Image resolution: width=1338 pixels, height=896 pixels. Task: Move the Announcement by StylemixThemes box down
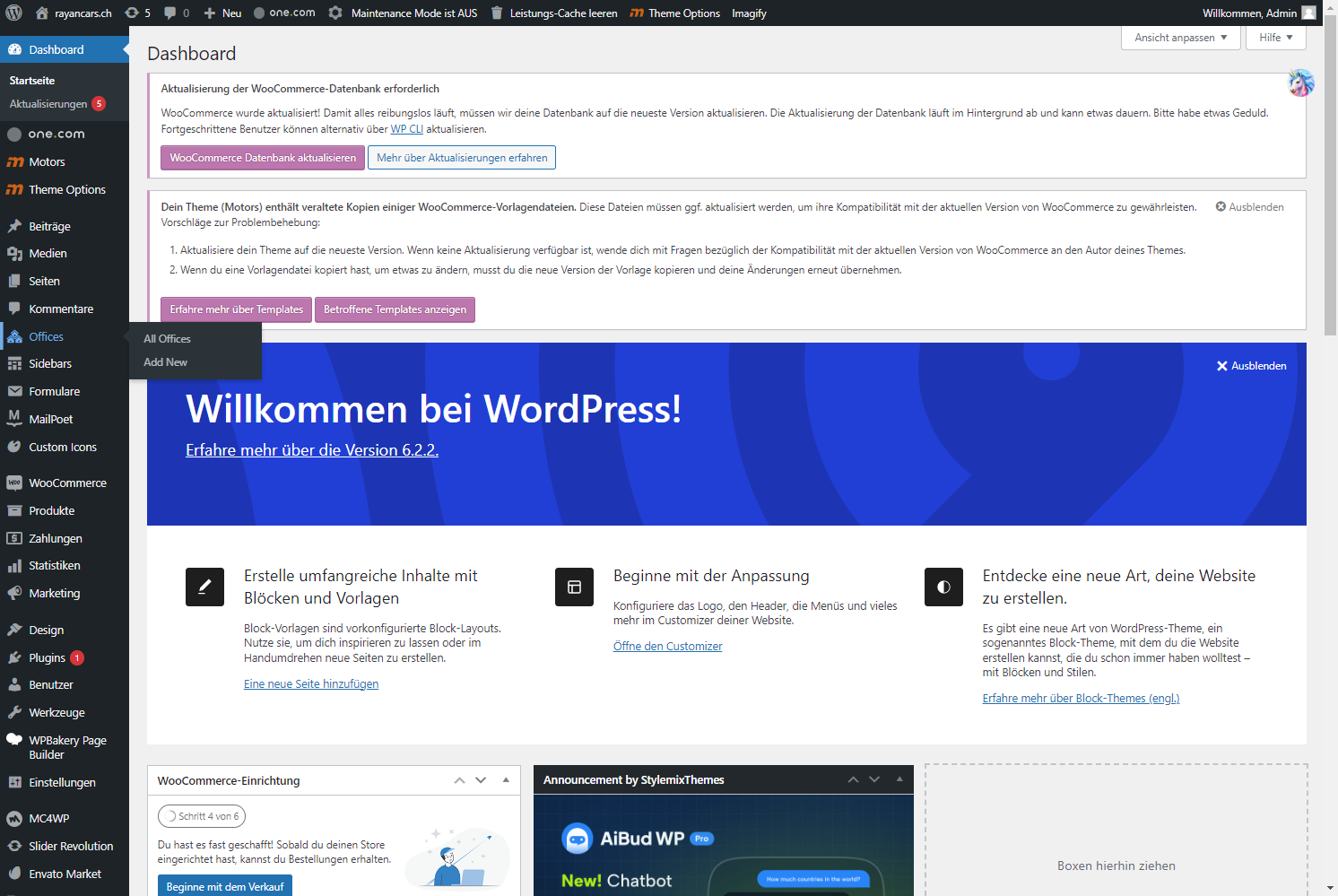pyautogui.click(x=874, y=779)
